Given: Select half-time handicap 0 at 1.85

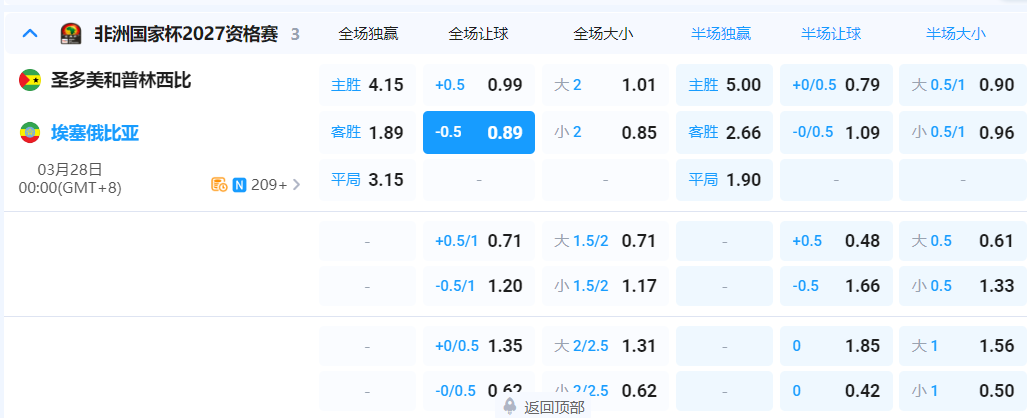Looking at the screenshot, I should coord(836,346).
